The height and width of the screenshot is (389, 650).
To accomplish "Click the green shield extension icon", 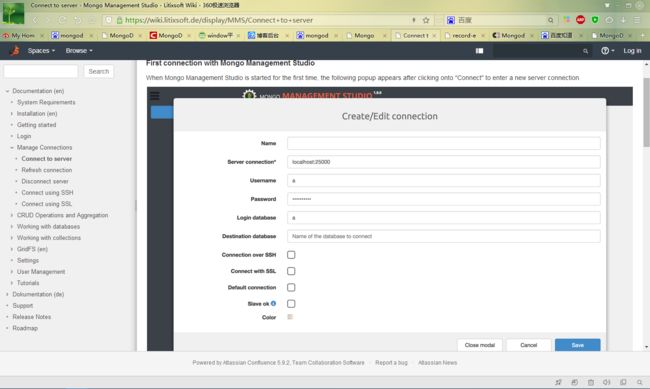I will pos(595,20).
